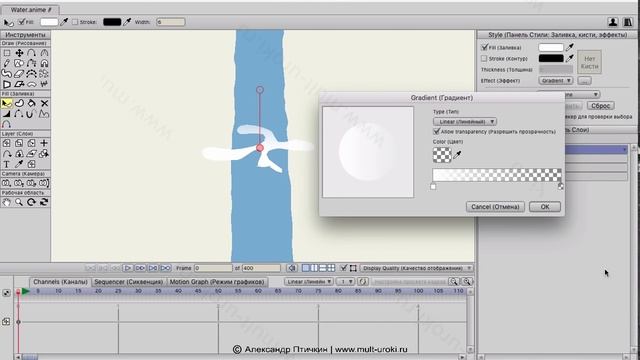Click the Delete Shape X tool
The width and height of the screenshot is (640, 360).
pyautogui.click(x=44, y=103)
